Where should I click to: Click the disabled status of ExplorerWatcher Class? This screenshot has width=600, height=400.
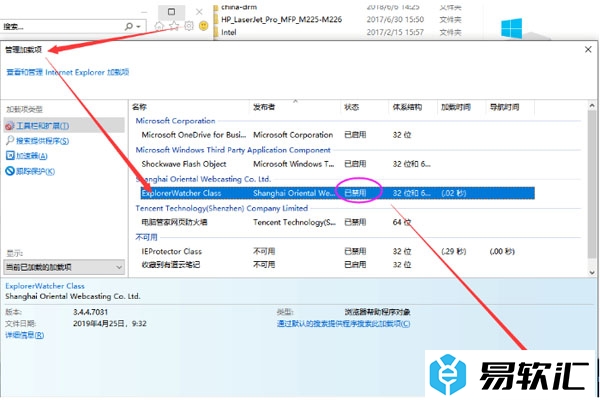coord(355,193)
